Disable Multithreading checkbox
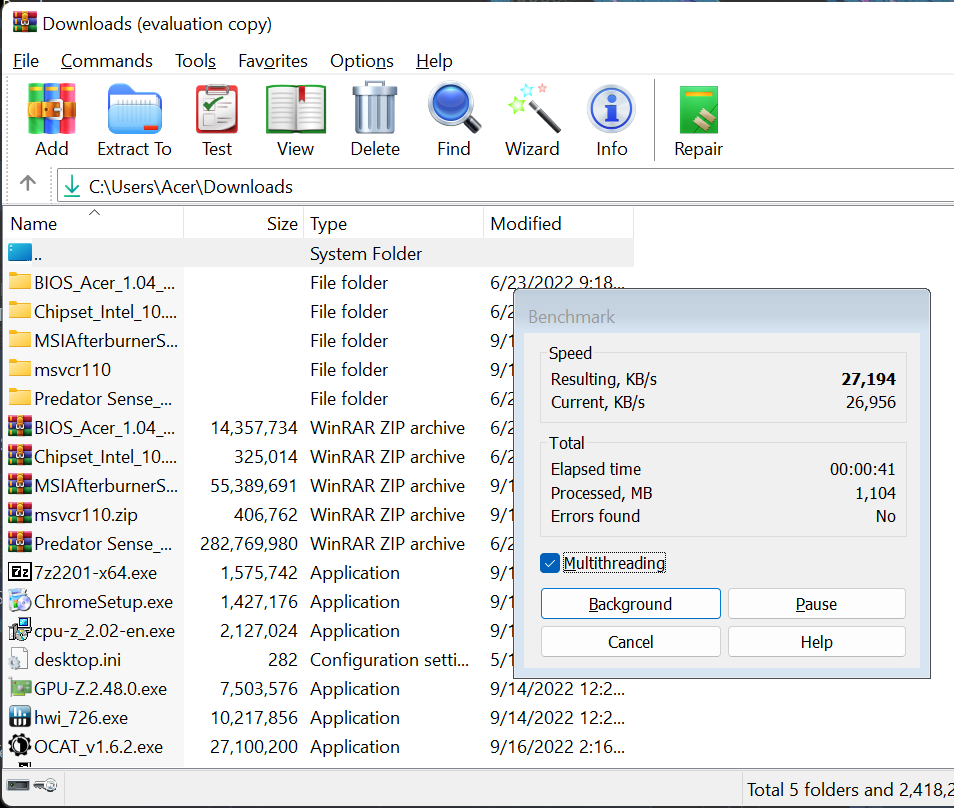 (x=549, y=563)
